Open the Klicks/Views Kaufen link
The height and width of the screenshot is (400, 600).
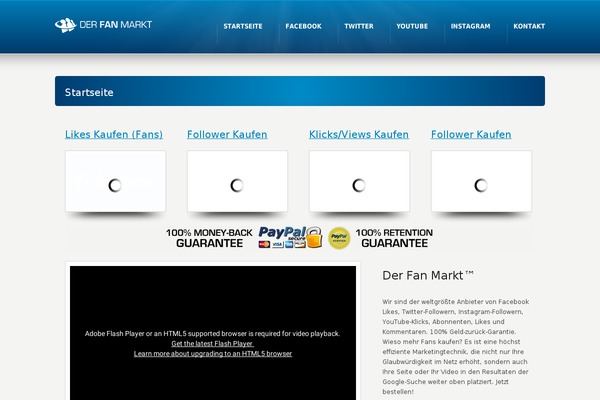coord(359,134)
